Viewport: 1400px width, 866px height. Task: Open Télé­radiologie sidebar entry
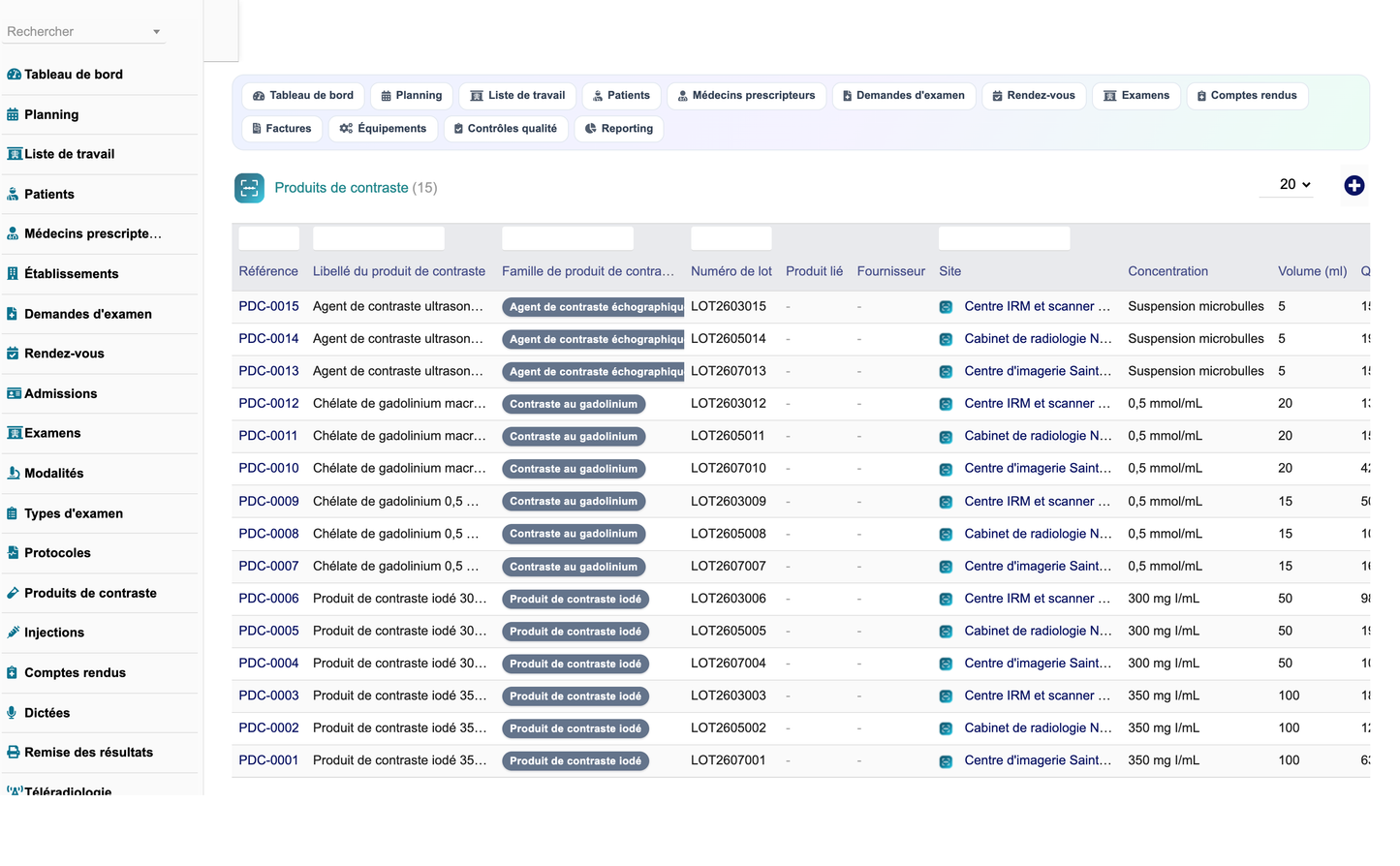[68, 791]
